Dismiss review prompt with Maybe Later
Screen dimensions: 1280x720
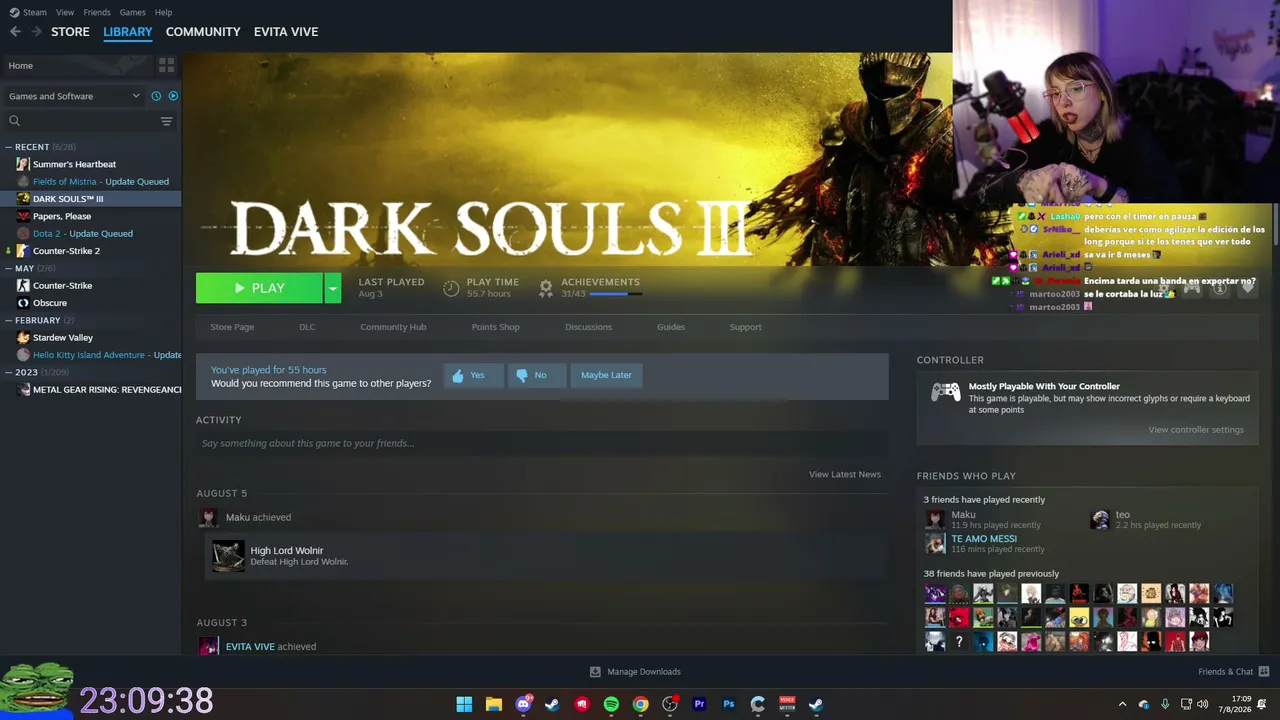click(606, 375)
